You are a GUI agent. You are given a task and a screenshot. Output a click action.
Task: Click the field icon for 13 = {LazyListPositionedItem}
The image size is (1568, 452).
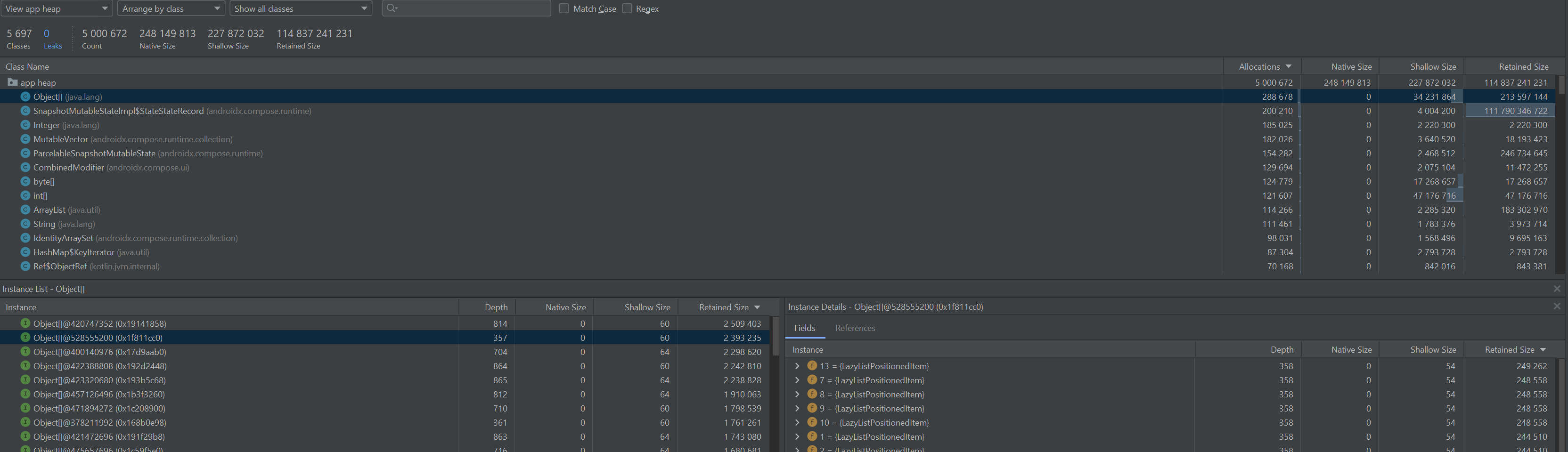coord(811,366)
